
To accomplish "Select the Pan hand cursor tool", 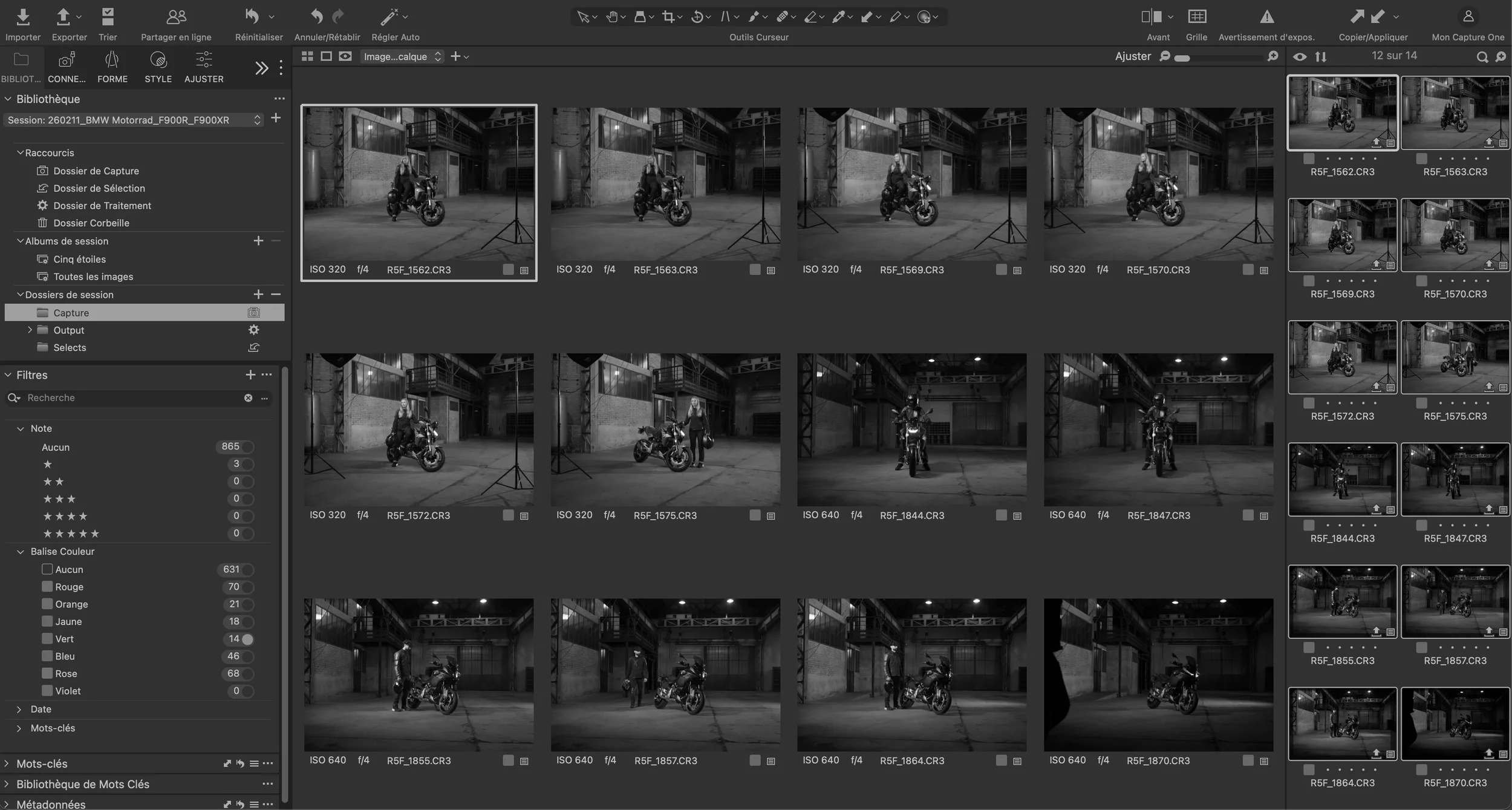I will 612,16.
